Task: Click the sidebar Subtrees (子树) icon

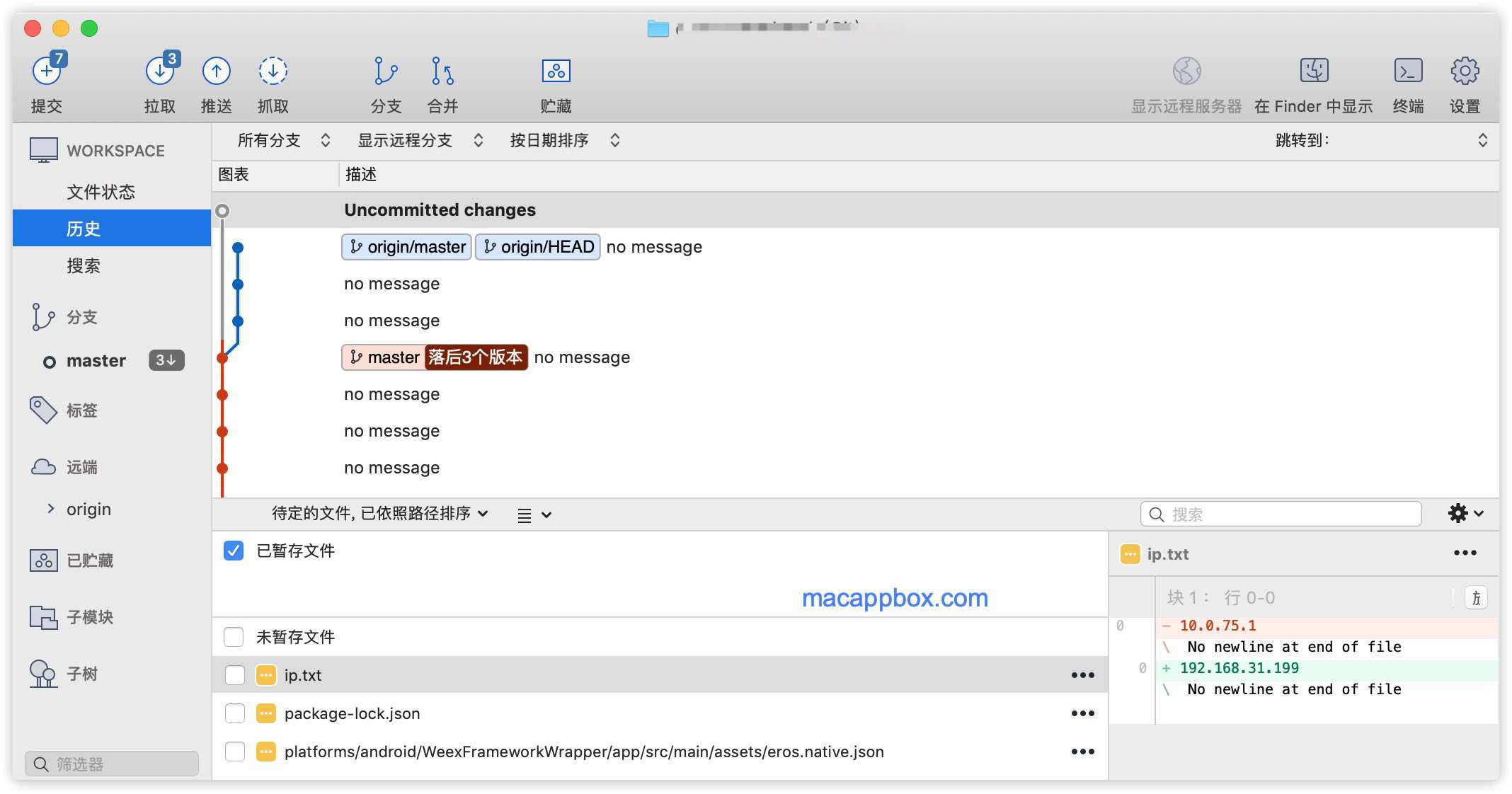Action: pos(42,674)
